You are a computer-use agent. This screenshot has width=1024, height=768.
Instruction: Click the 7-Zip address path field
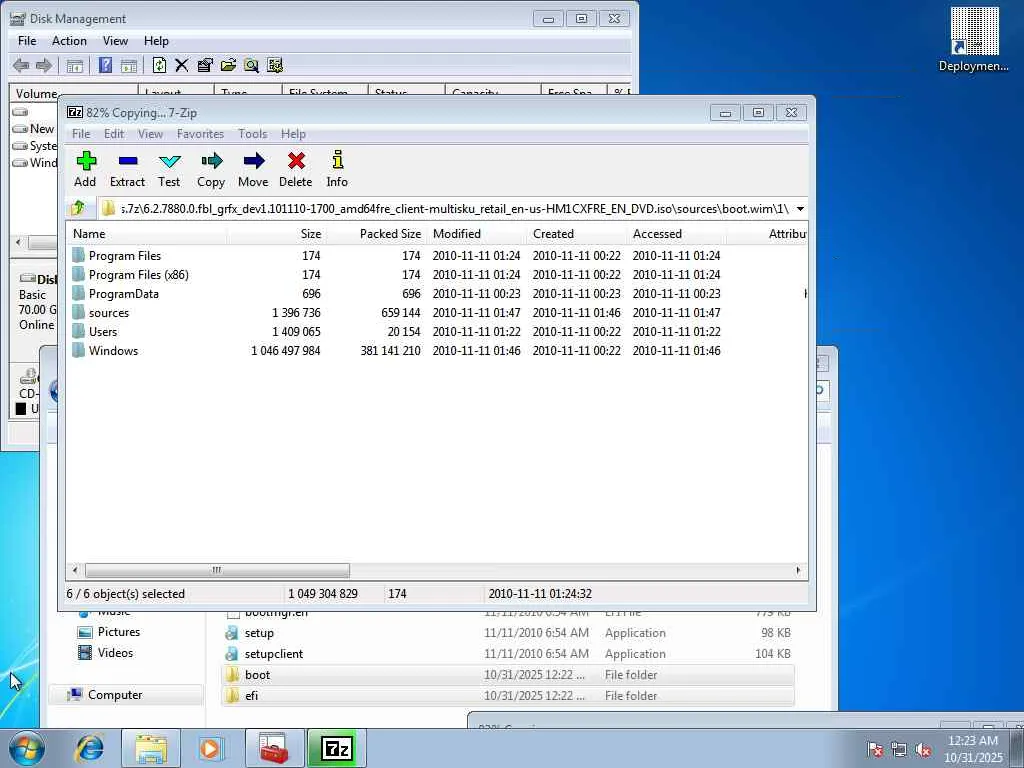point(444,209)
